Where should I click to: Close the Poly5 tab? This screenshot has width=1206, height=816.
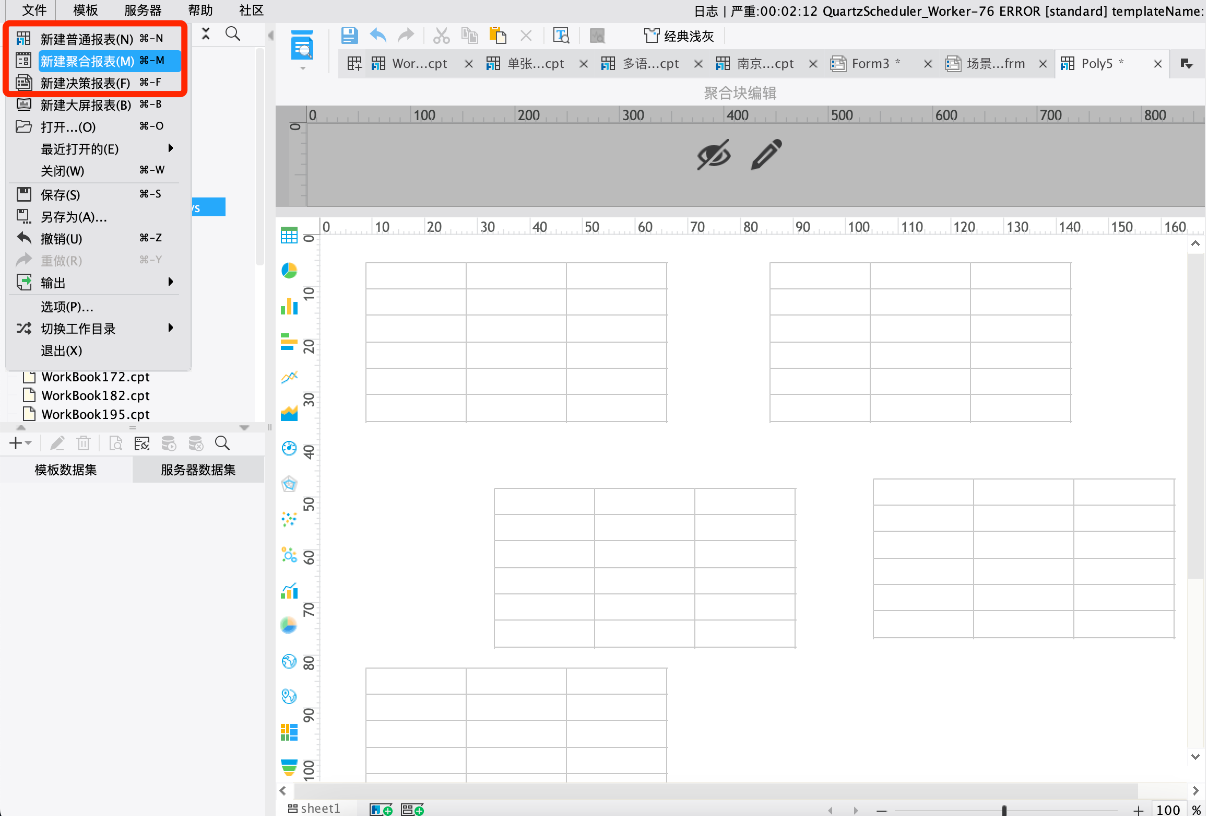(1158, 64)
